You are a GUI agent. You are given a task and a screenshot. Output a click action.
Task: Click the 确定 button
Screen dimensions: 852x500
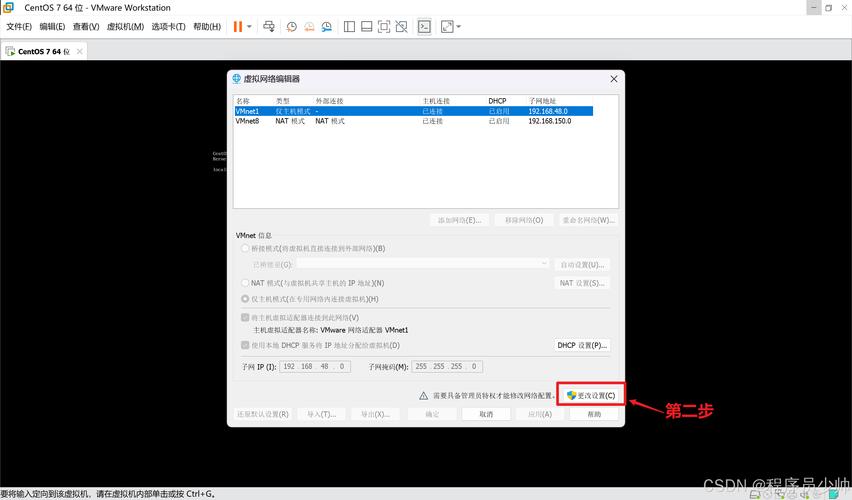(433, 414)
